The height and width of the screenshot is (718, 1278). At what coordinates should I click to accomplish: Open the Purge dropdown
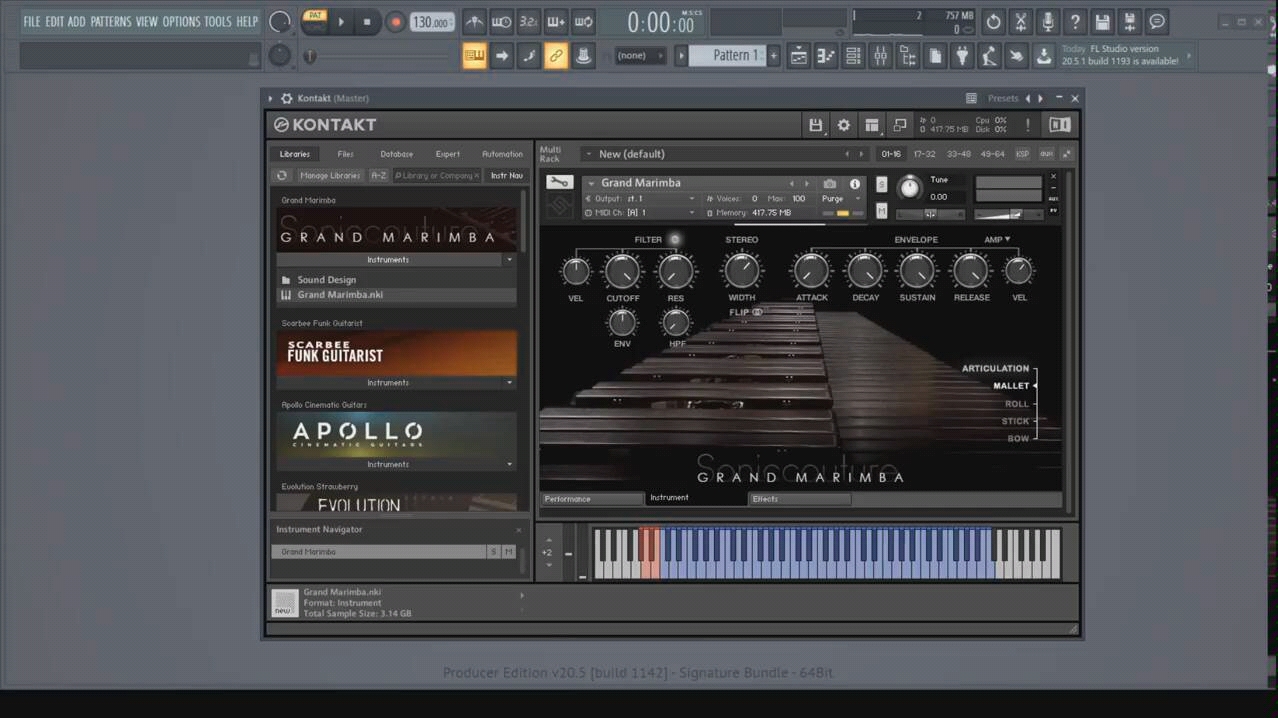pyautogui.click(x=840, y=199)
